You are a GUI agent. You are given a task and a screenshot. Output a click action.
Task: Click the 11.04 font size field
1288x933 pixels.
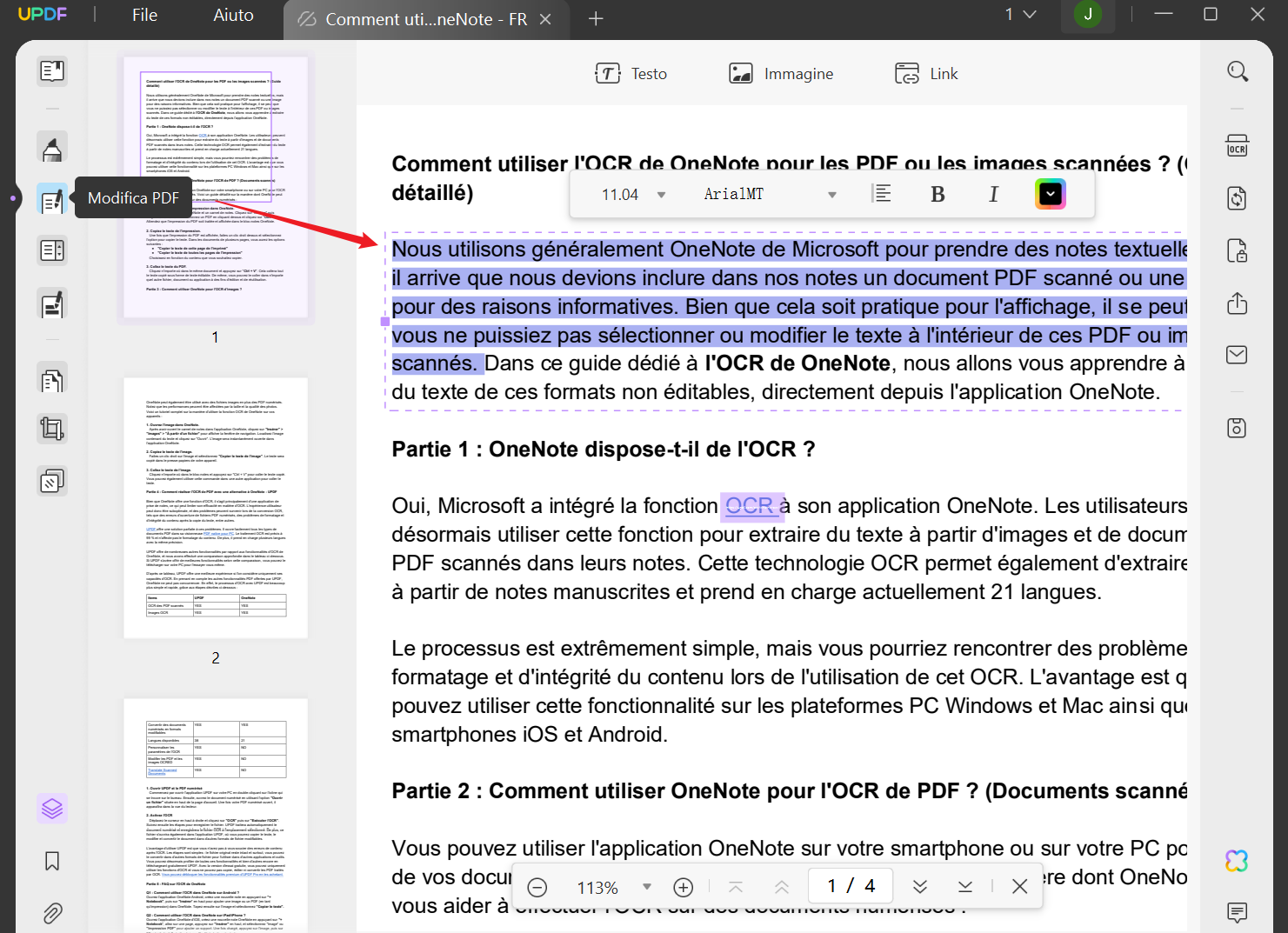(x=620, y=195)
